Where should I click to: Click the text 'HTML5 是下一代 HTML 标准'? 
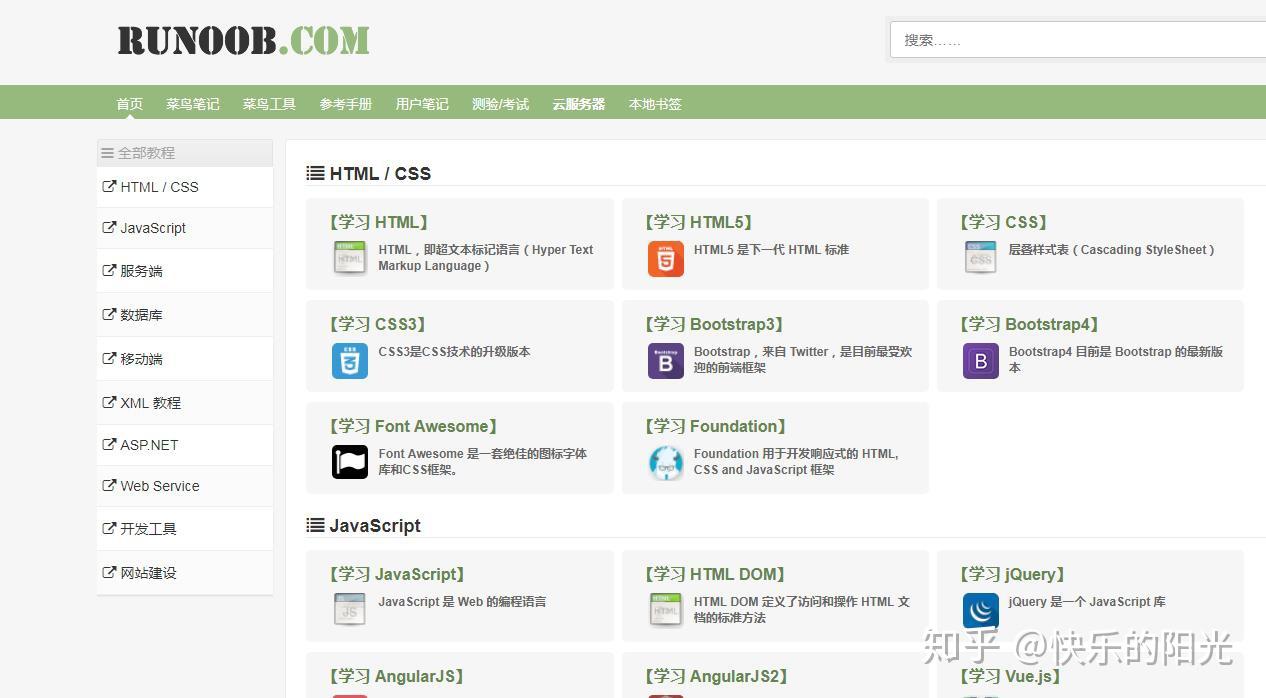point(771,250)
